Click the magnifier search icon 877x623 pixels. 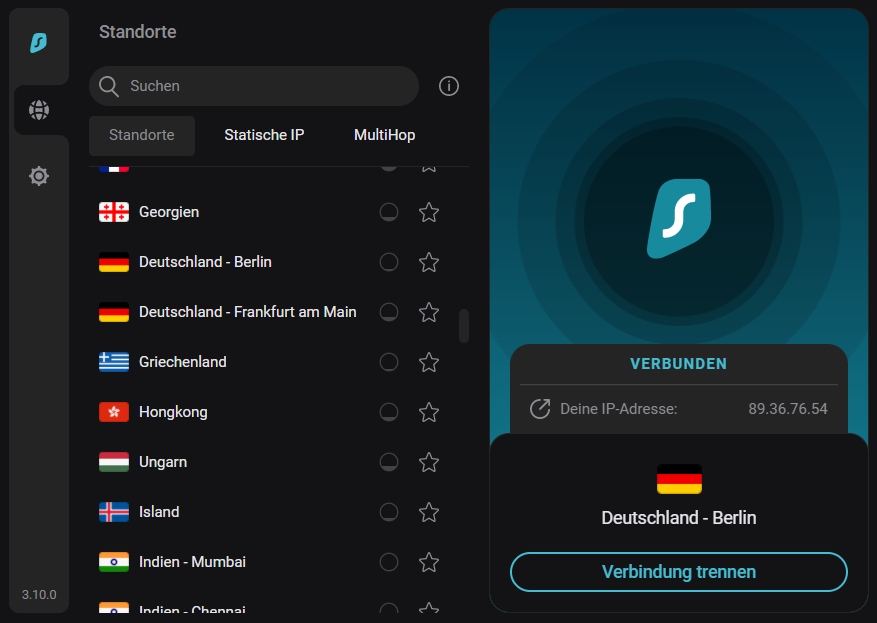click(109, 86)
